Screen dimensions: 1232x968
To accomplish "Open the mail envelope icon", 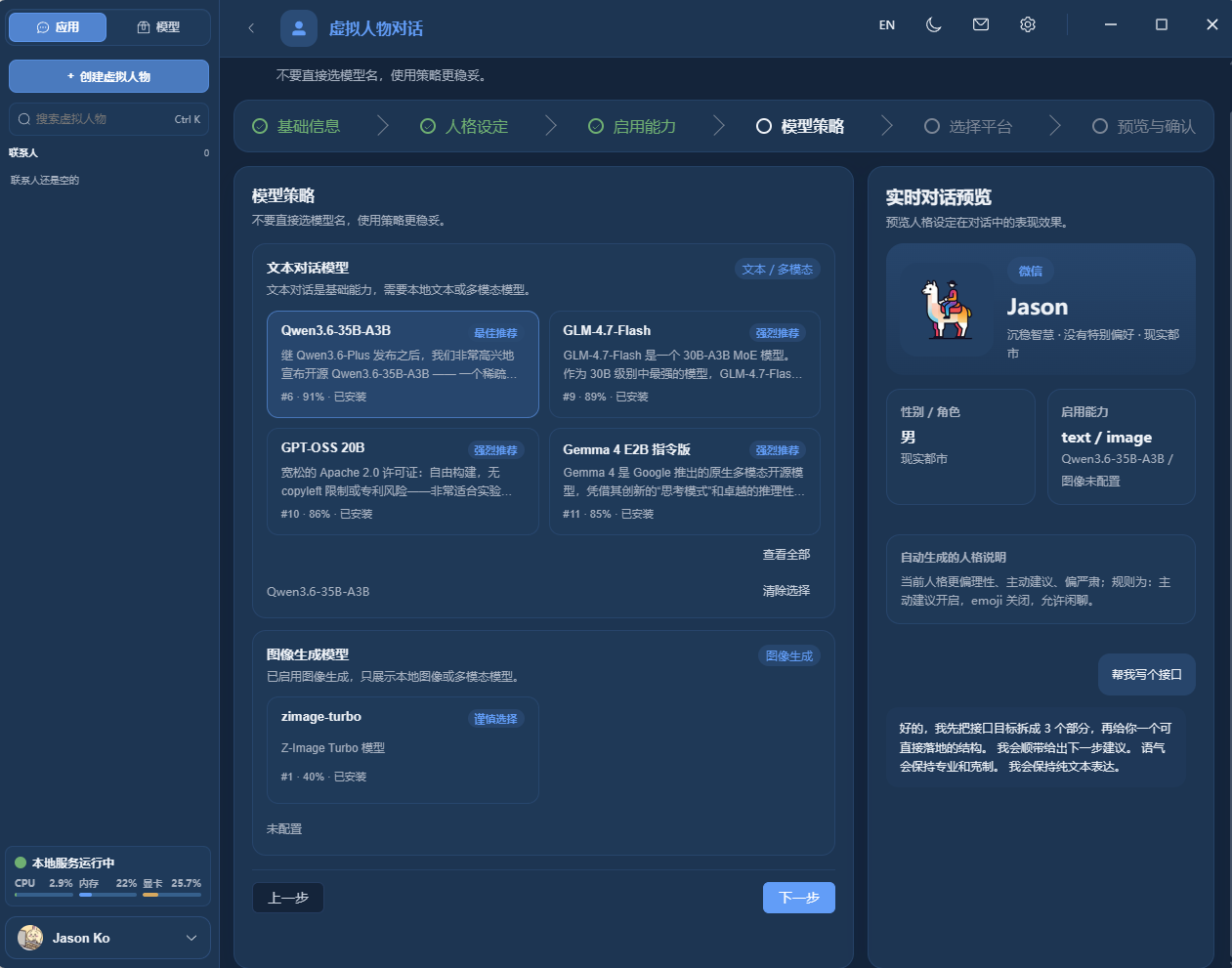I will point(981,25).
